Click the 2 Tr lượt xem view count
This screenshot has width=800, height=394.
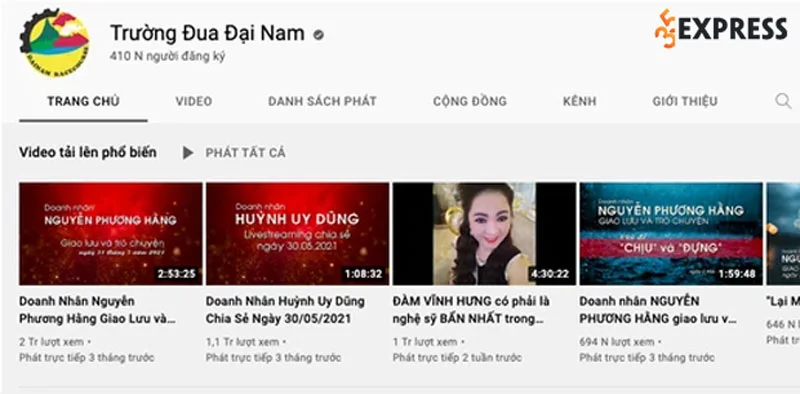point(52,341)
